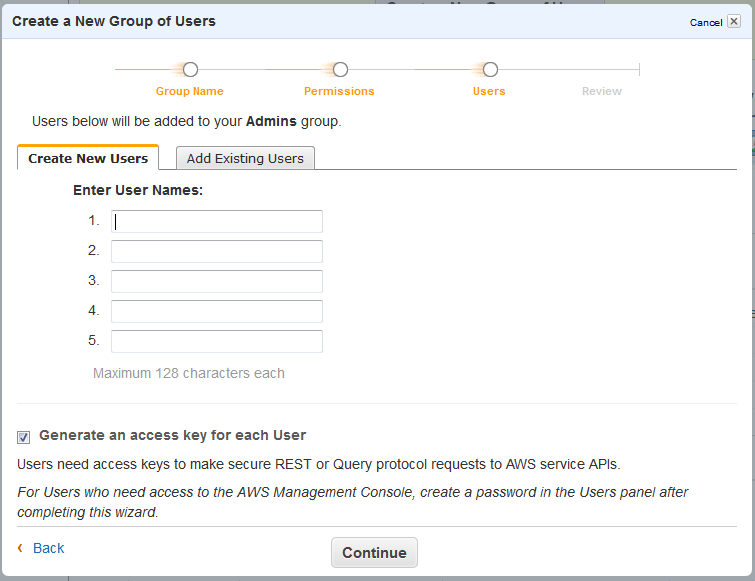Click the Cancel link at top right
Viewport: 755px width, 581px height.
[705, 22]
